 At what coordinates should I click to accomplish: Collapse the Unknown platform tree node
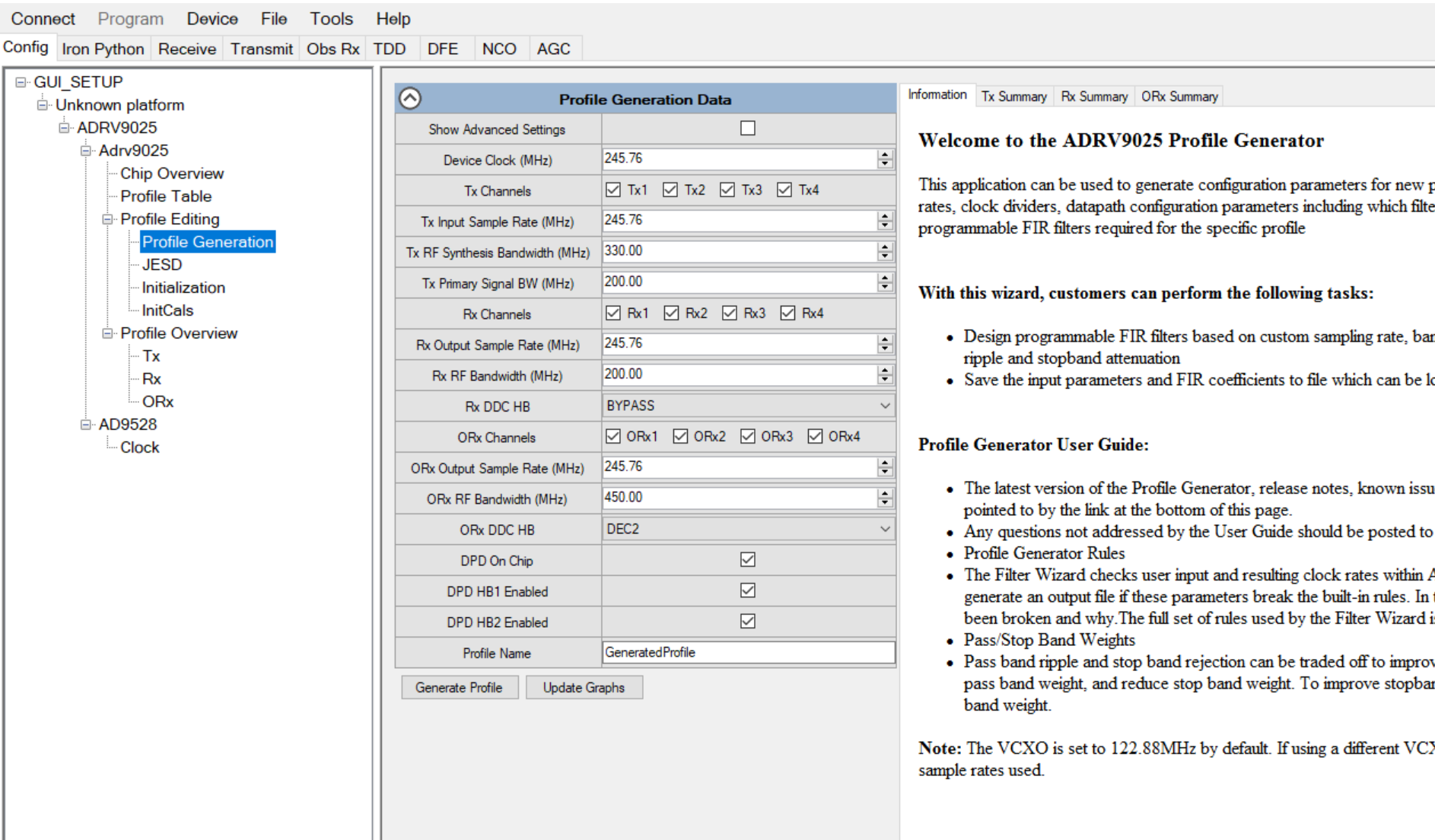click(x=43, y=105)
